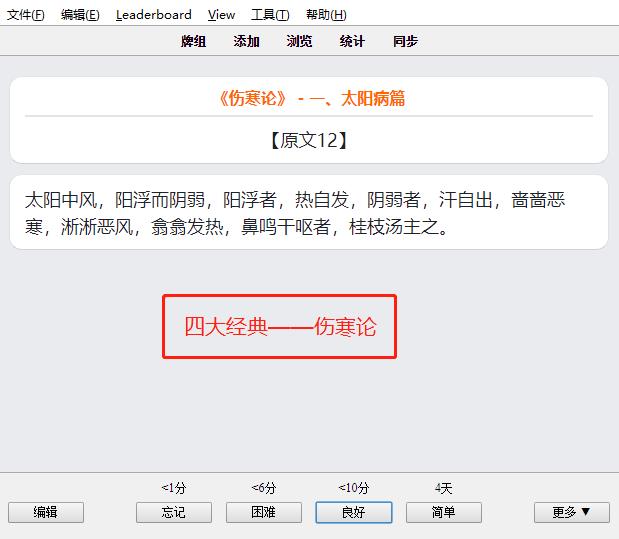Click 添加 to add a card
619x539 pixels.
246,41
